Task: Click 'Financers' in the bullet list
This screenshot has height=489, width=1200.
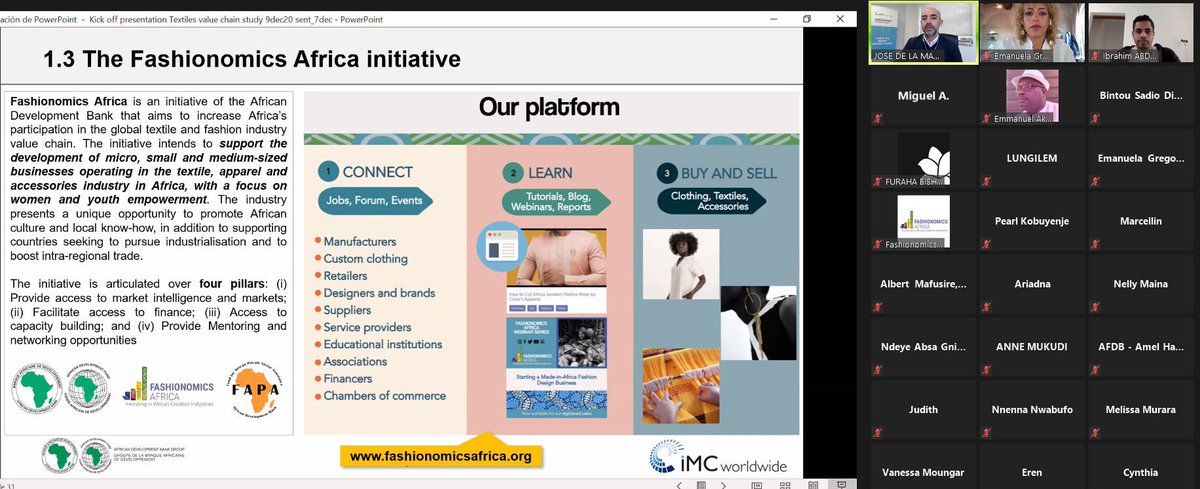Action: (x=348, y=378)
